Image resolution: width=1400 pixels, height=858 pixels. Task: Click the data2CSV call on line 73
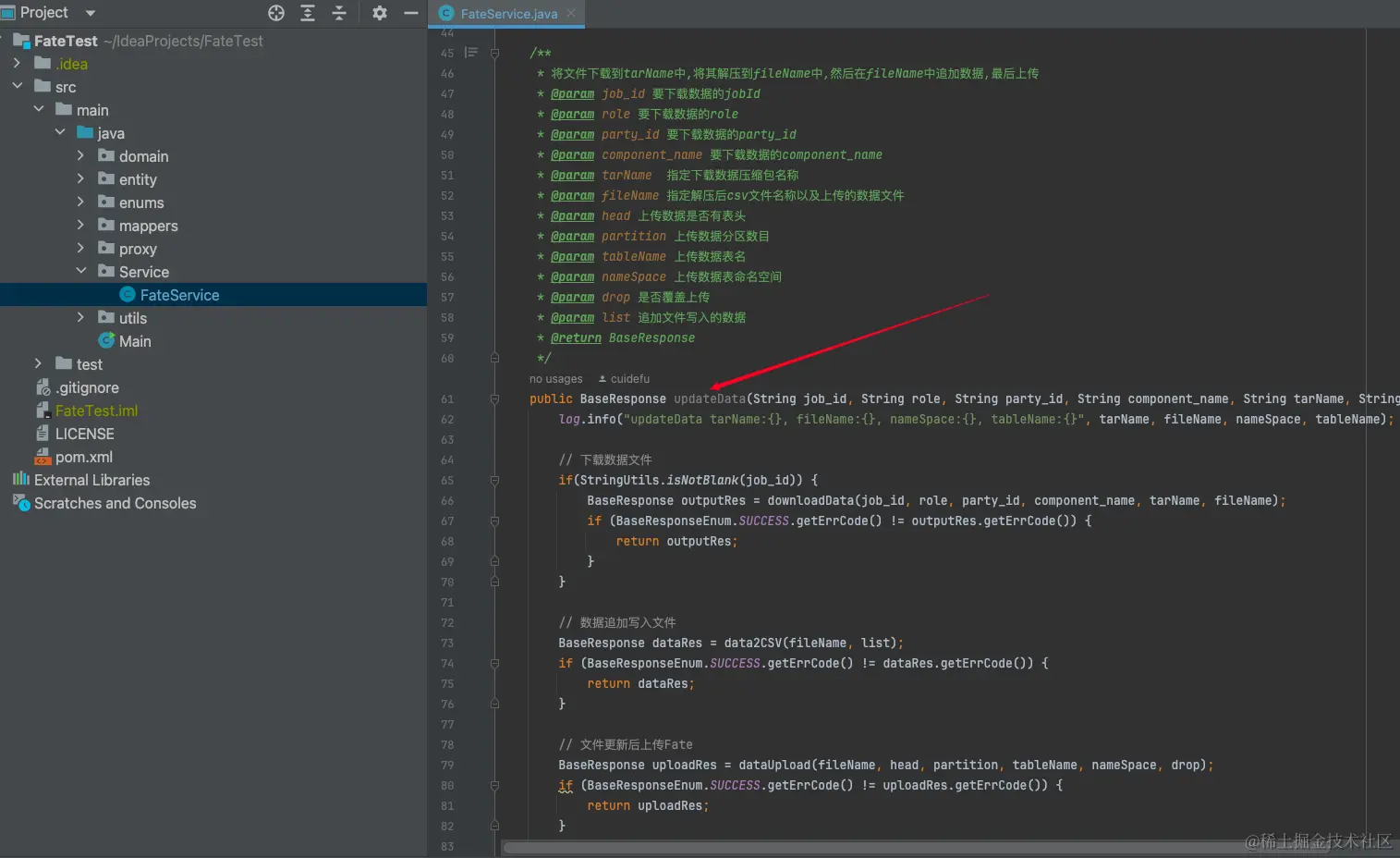753,643
